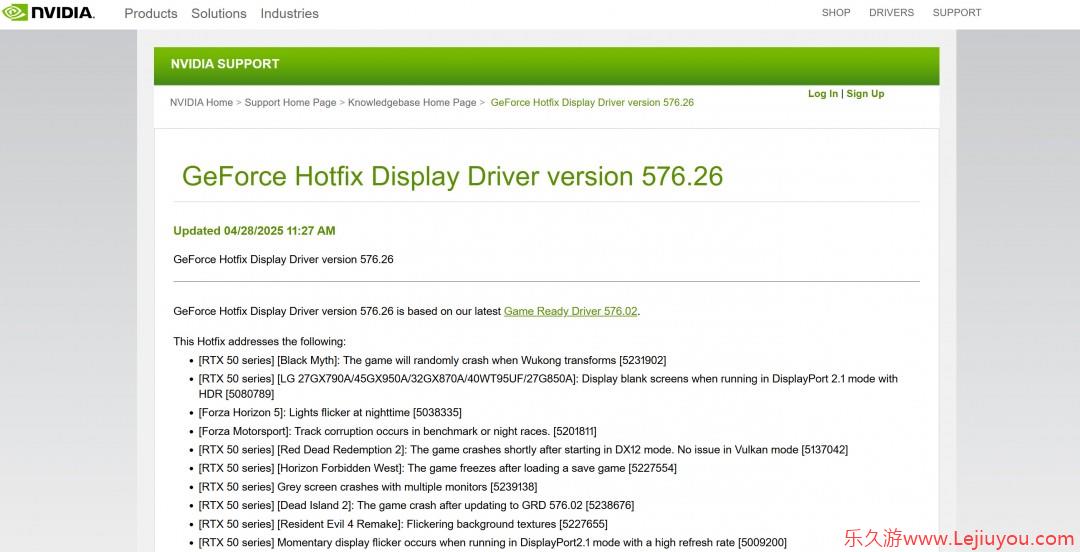This screenshot has width=1080, height=552.
Task: Click 'This Hotfix addresses the following' text
Action: (x=260, y=342)
